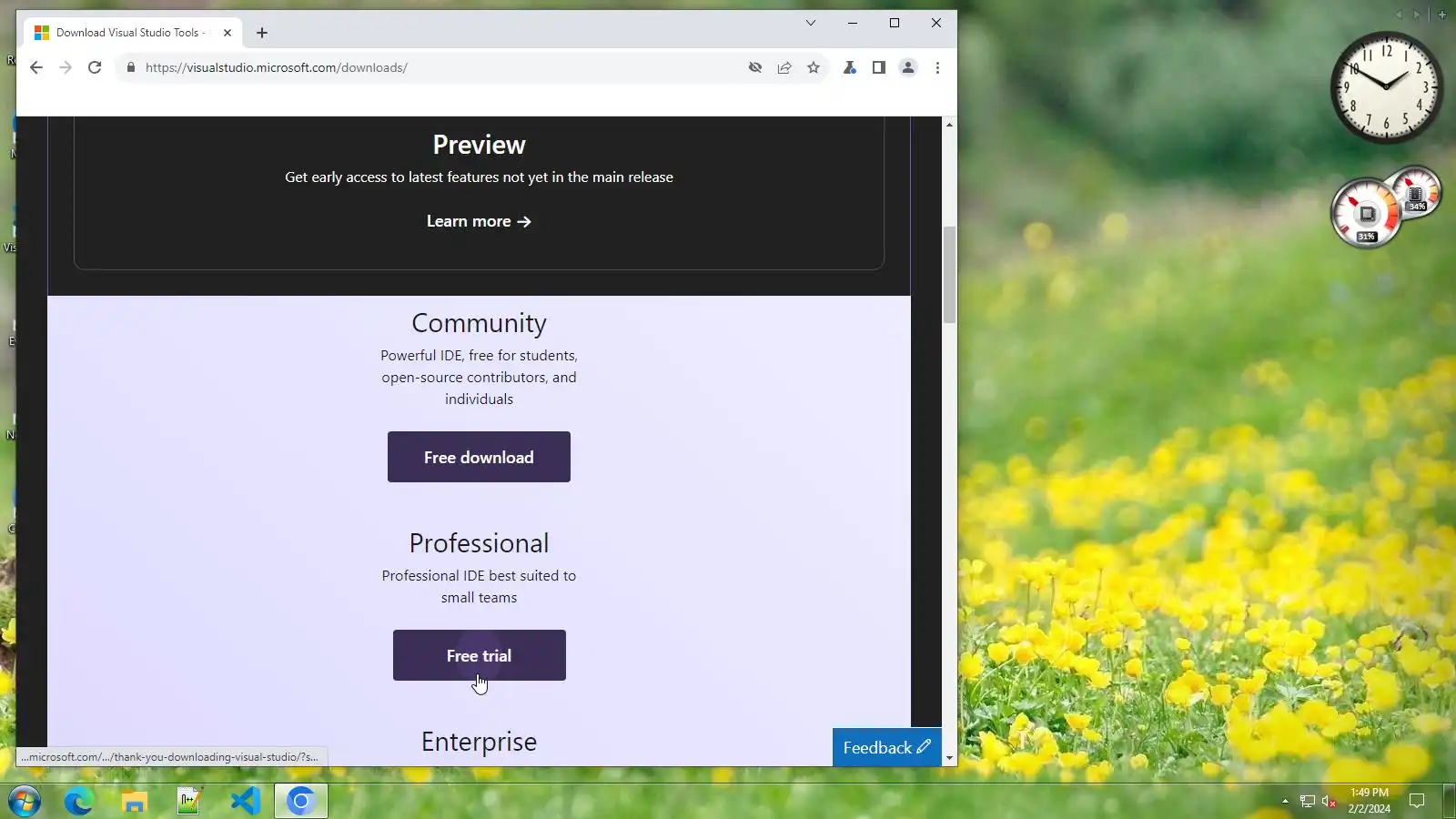This screenshot has height=819, width=1456.
Task: Select the Download Visual Studio Tools tab
Action: coord(134,33)
